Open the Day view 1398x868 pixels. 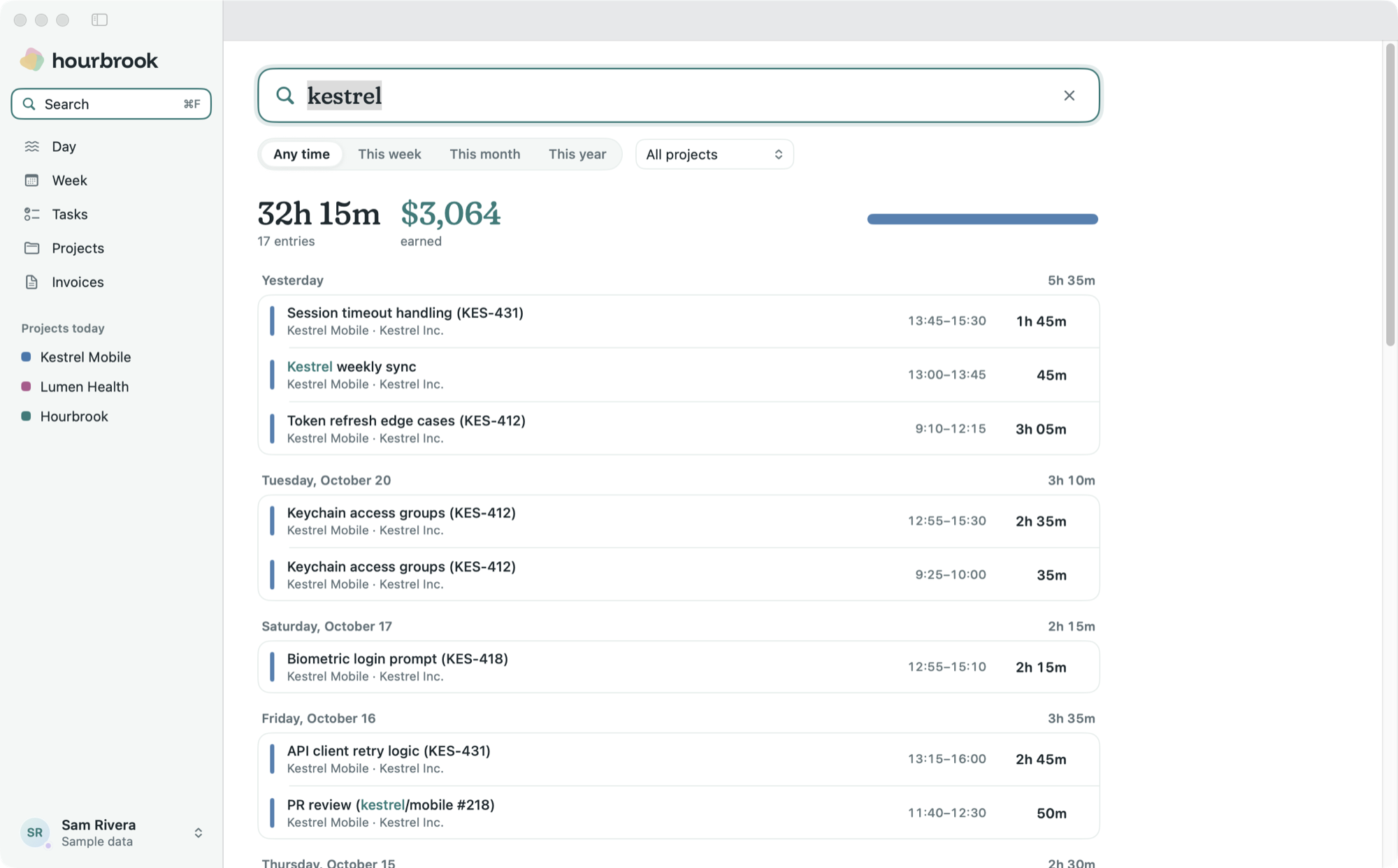(111, 146)
